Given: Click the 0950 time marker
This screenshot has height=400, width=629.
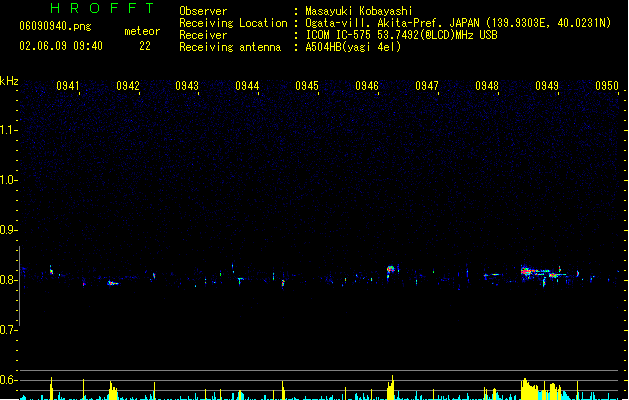Looking at the screenshot, I should (607, 86).
